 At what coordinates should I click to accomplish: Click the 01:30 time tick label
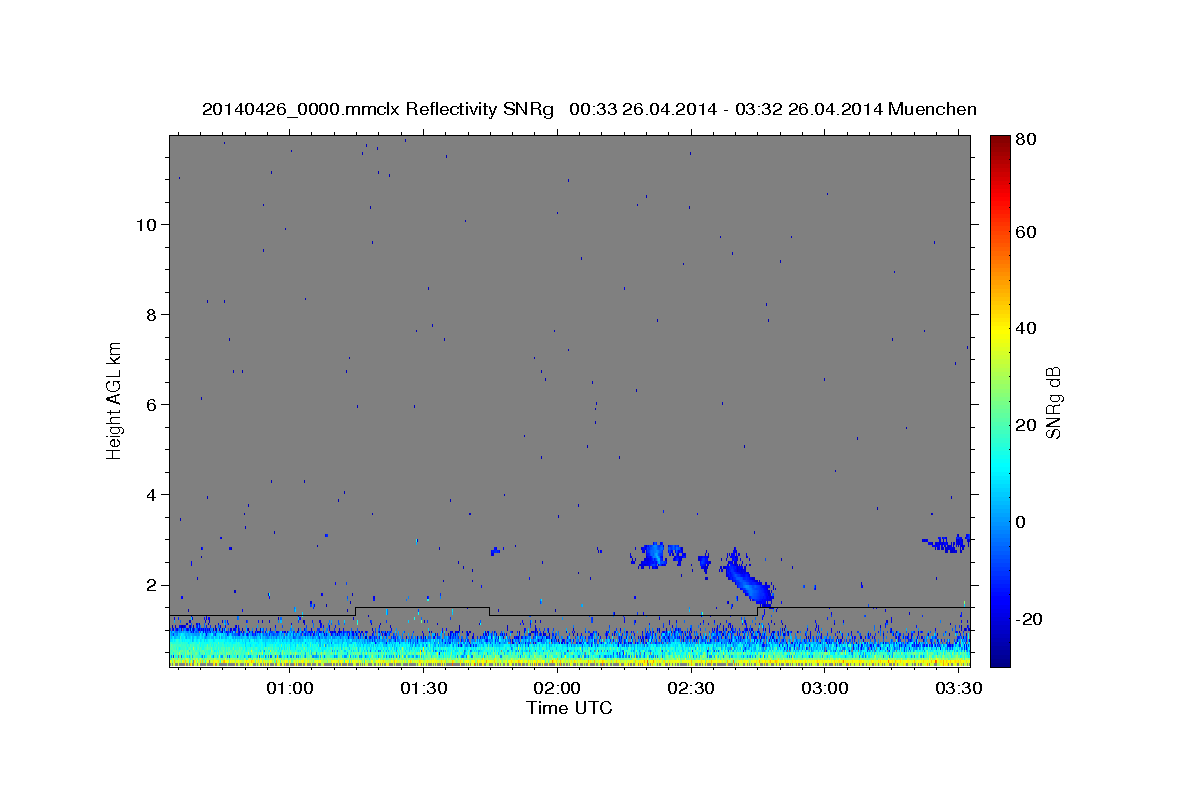424,689
